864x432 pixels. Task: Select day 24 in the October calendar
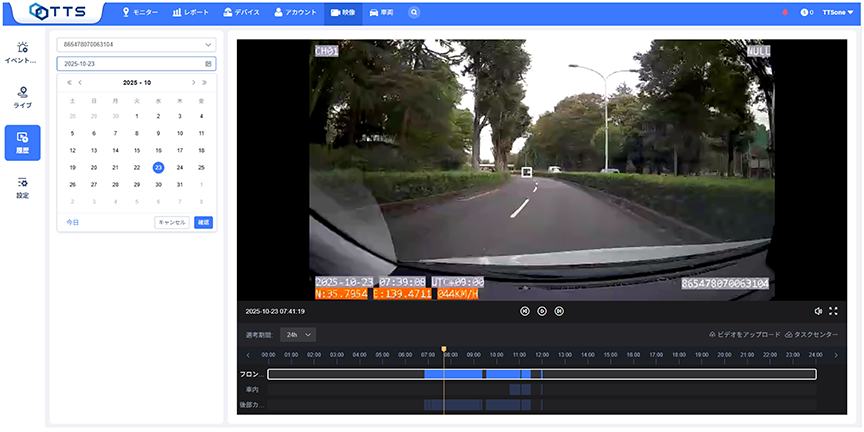[x=180, y=167]
